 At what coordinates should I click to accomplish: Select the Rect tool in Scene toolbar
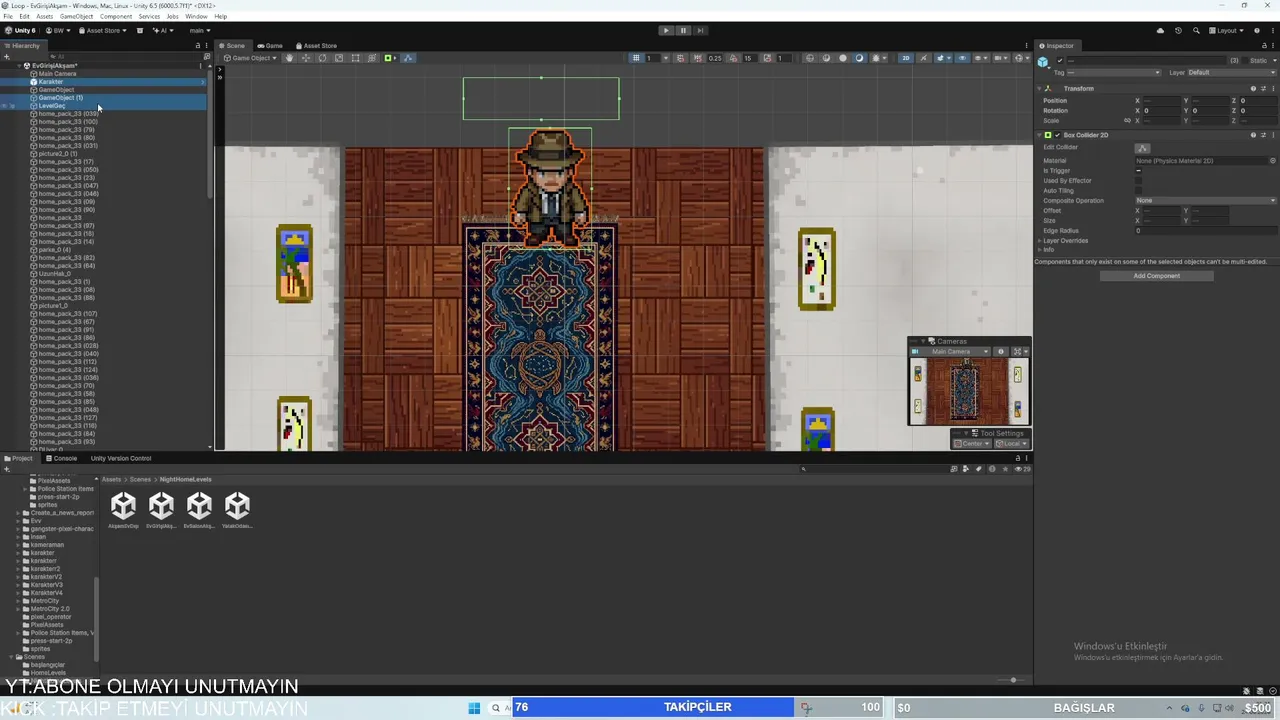pos(355,58)
